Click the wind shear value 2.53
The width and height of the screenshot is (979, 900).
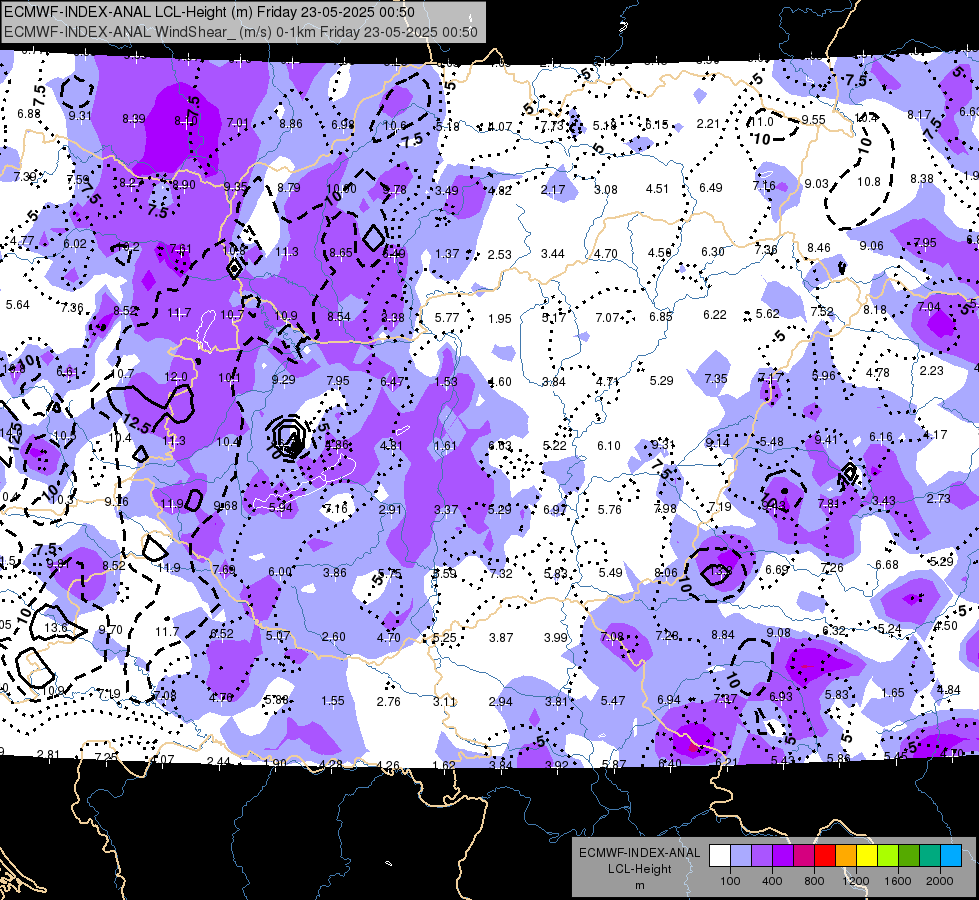pos(499,254)
